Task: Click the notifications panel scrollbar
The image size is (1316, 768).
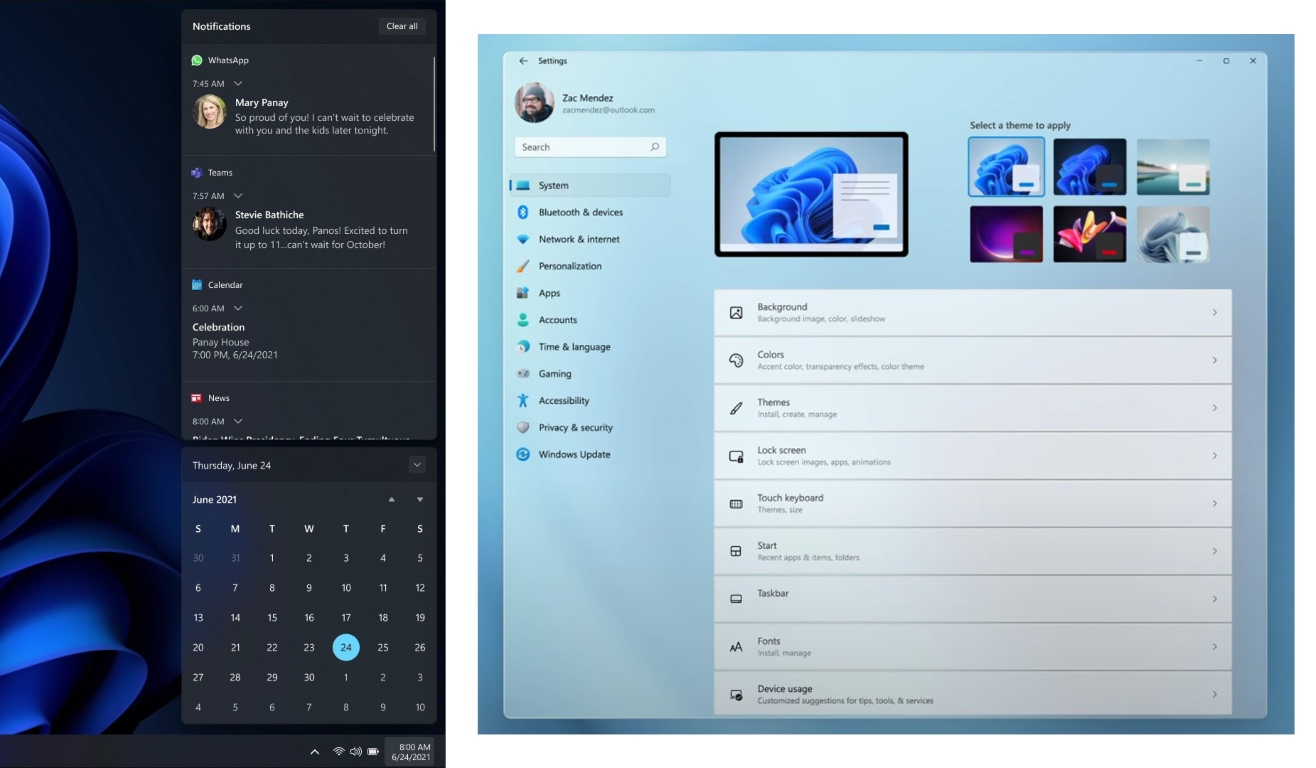Action: [x=434, y=102]
